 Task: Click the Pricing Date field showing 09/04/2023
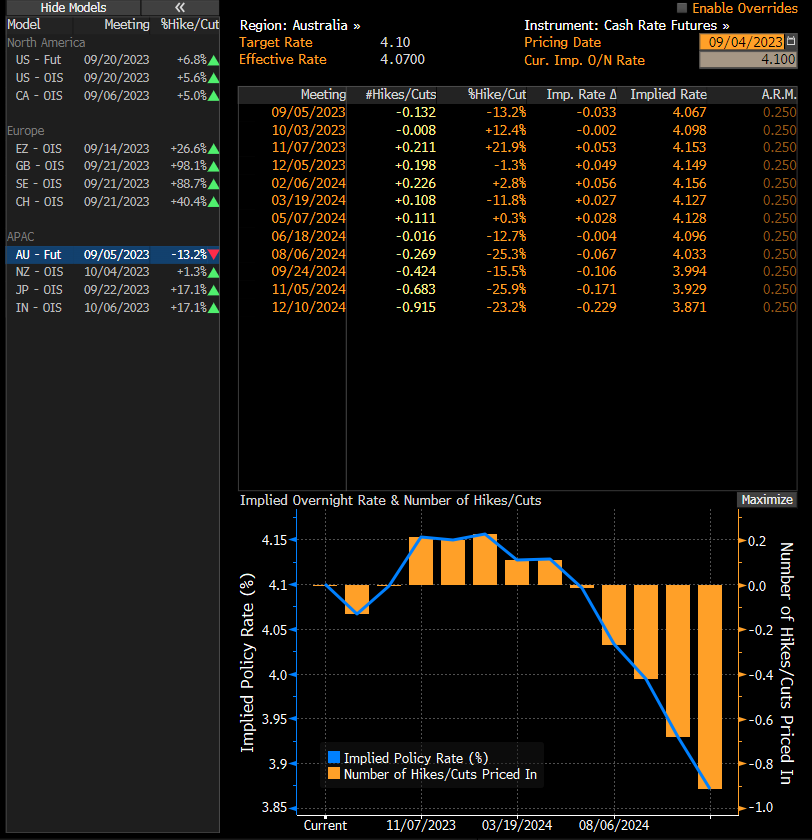(x=741, y=42)
